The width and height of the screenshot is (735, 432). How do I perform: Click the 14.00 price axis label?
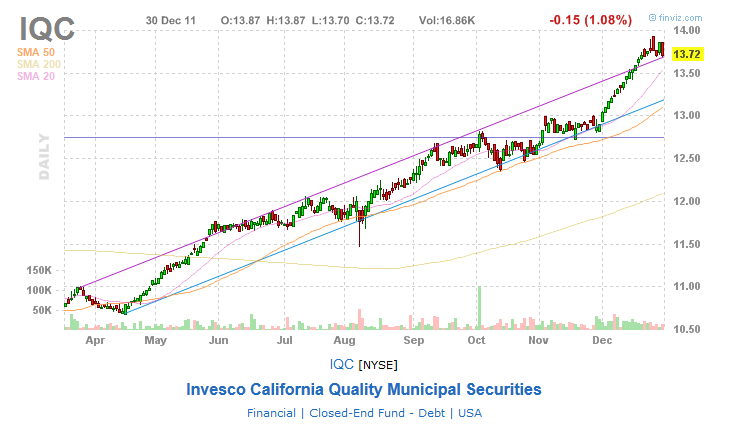pos(687,30)
